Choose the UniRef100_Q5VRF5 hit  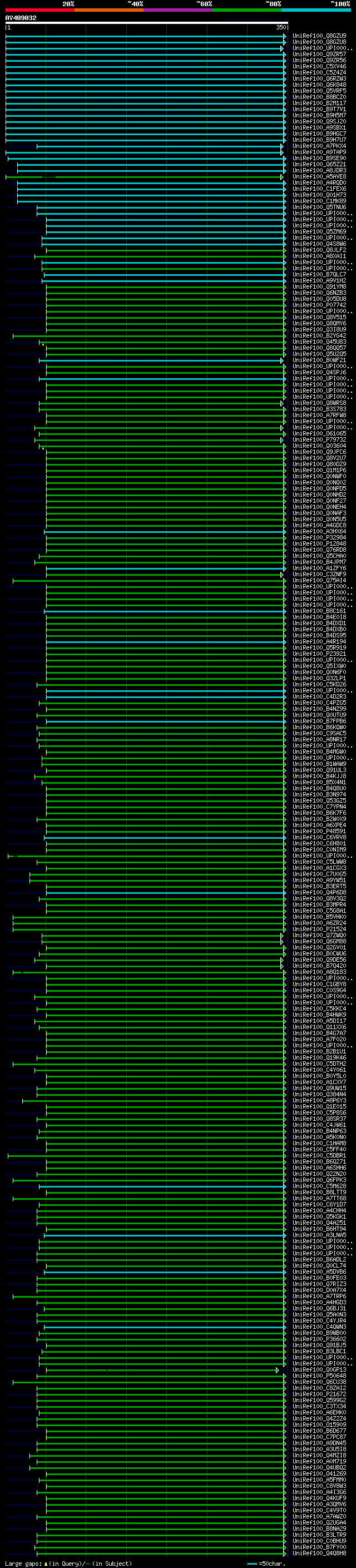click(319, 91)
